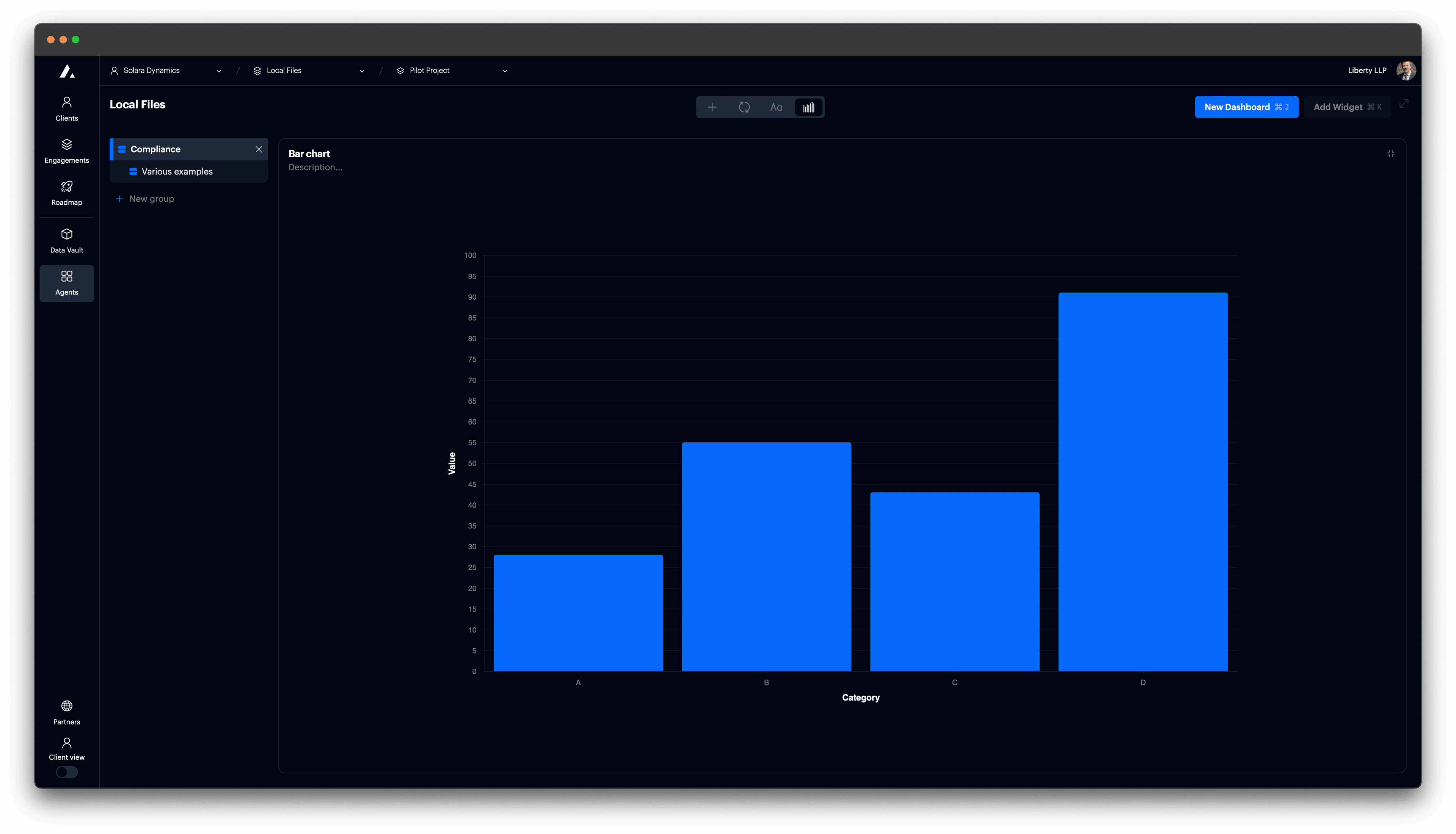
Task: Click the plus icon in the widget toolbar
Action: tap(712, 107)
